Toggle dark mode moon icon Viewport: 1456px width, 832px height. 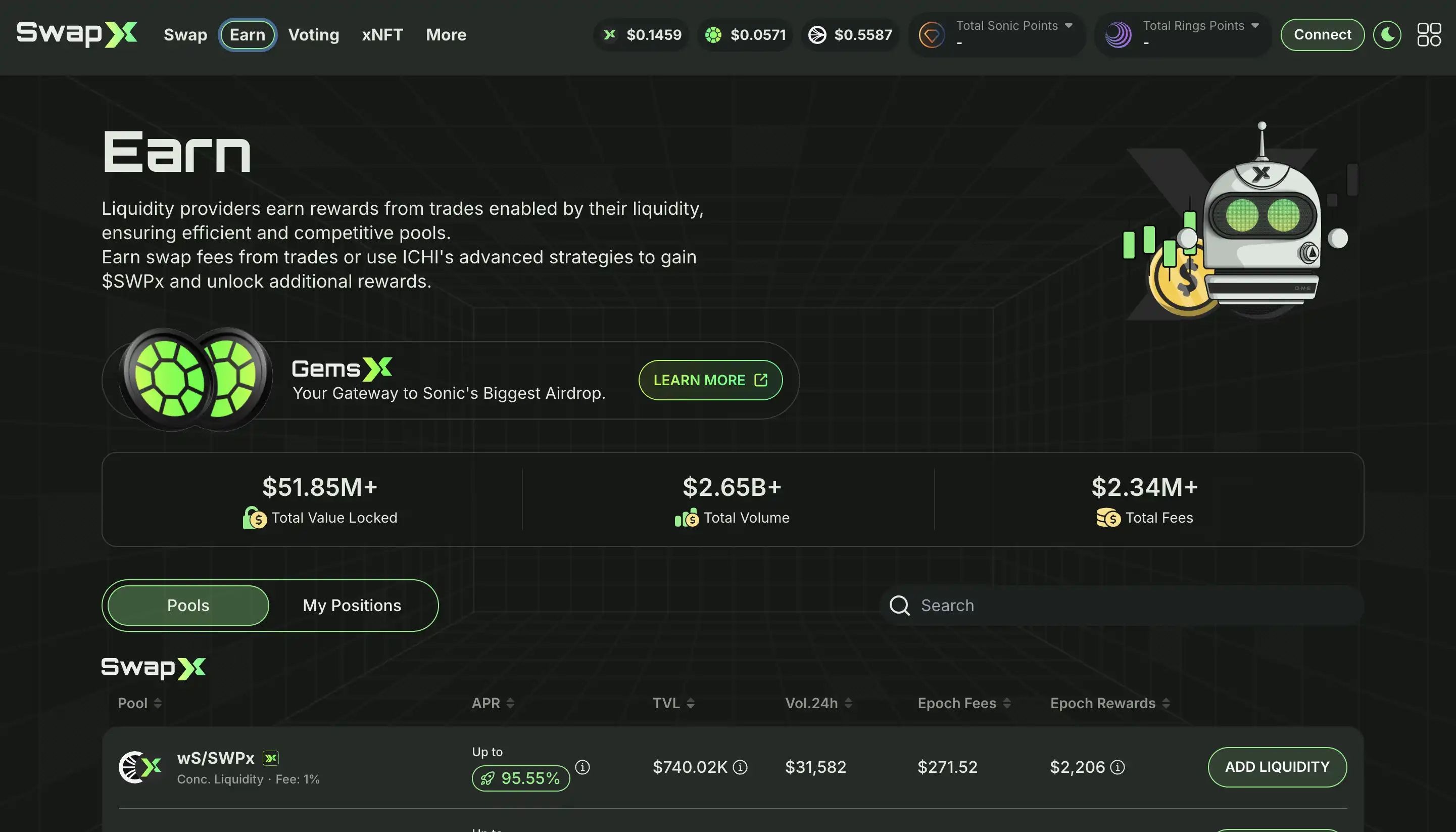tap(1387, 35)
